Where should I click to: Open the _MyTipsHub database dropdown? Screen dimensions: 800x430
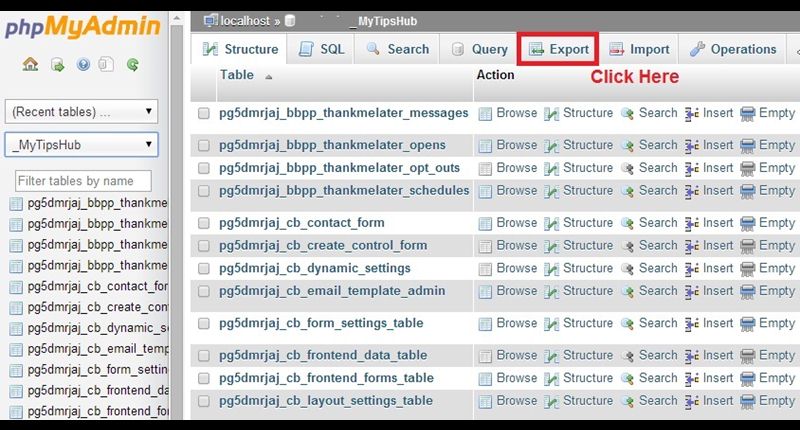82,145
